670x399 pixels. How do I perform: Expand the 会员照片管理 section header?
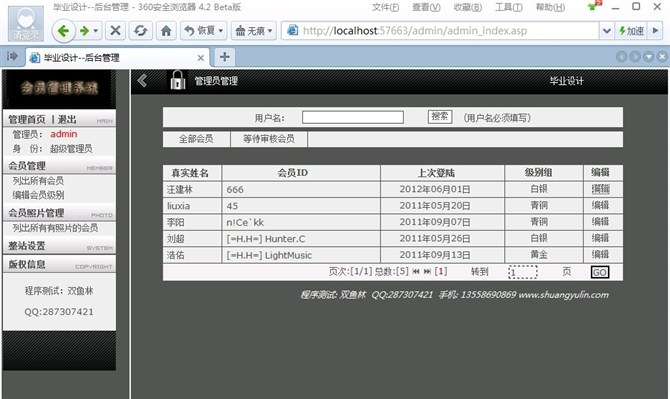pos(59,212)
